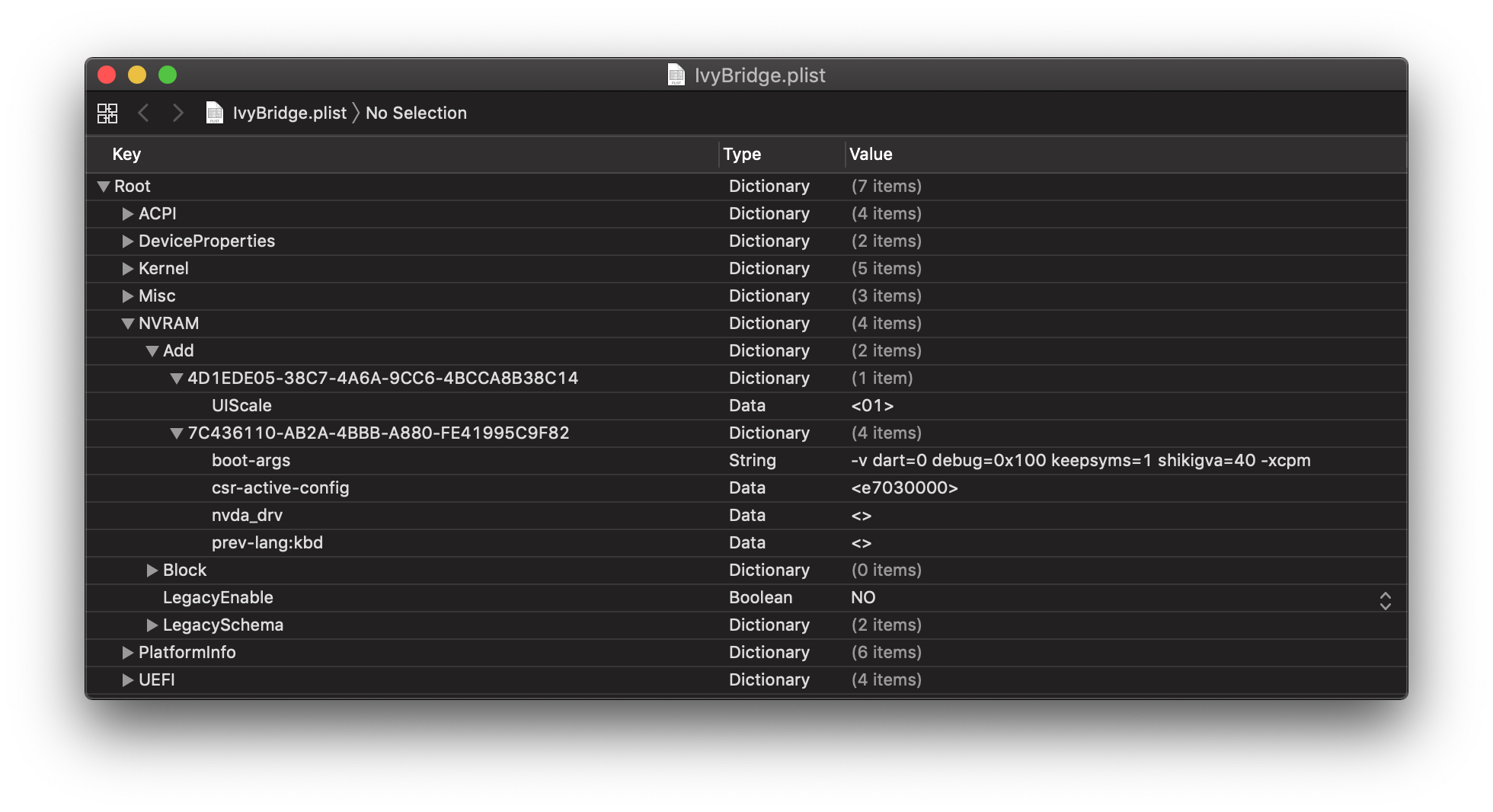Expand the ACPI dictionary
Viewport: 1493px width, 812px height.
pos(128,214)
